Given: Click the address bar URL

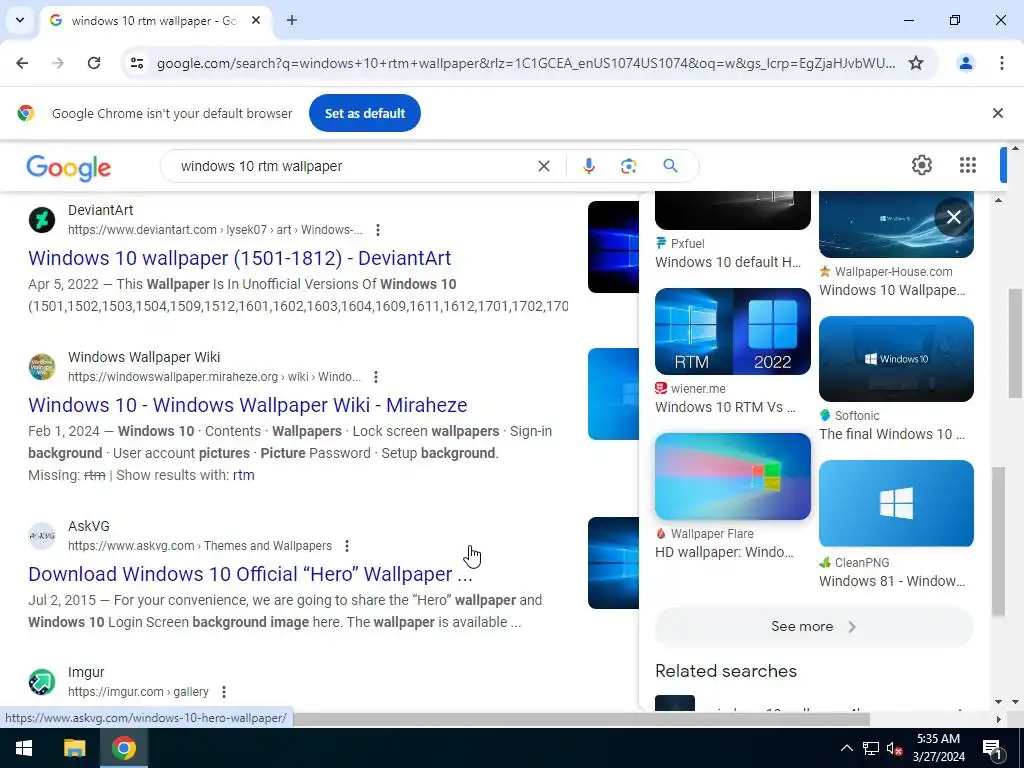Looking at the screenshot, I should 526,63.
